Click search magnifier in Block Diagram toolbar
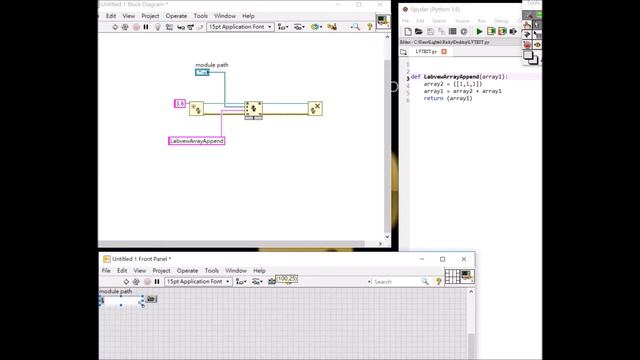 coord(356,27)
